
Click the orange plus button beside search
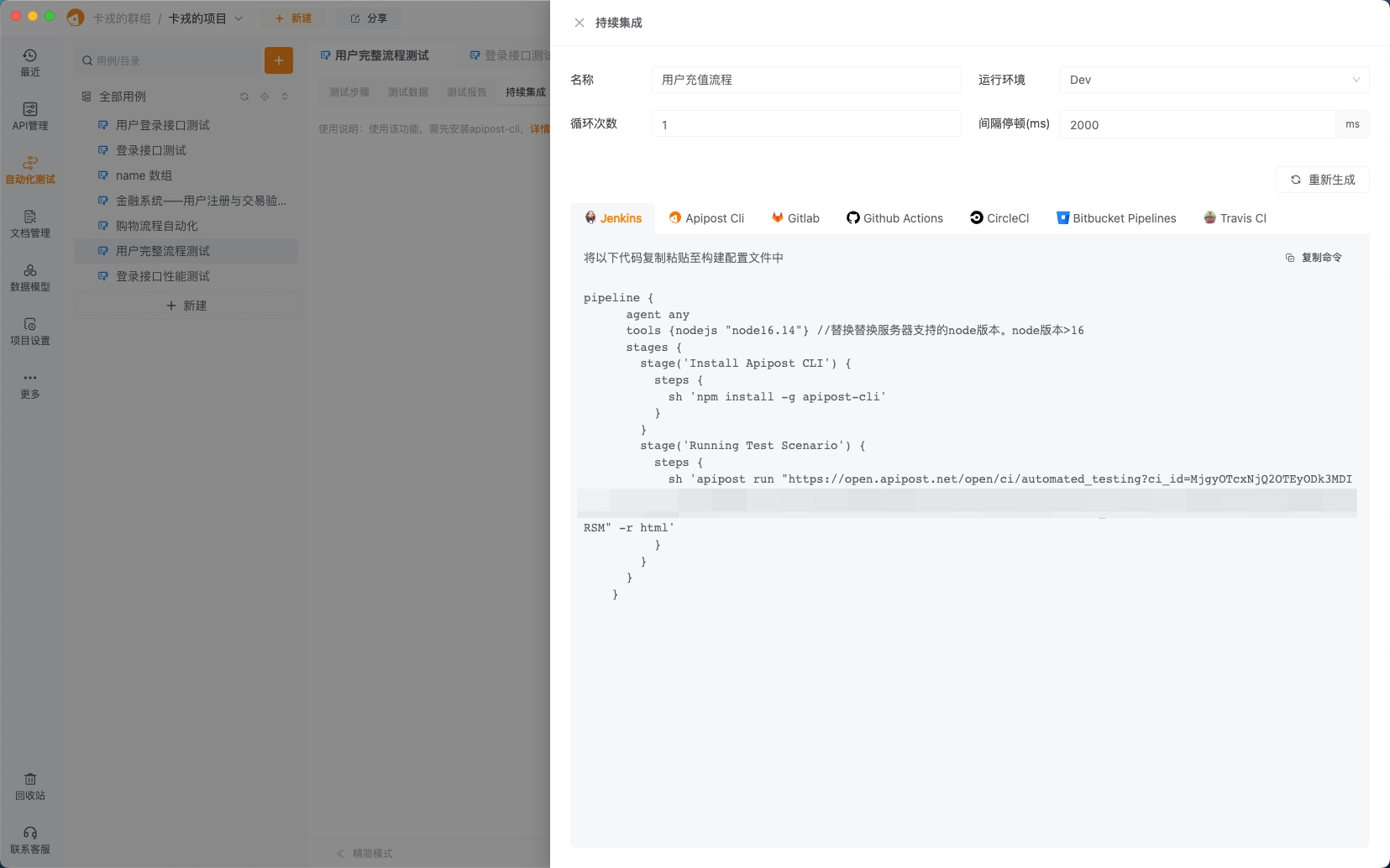coord(279,60)
